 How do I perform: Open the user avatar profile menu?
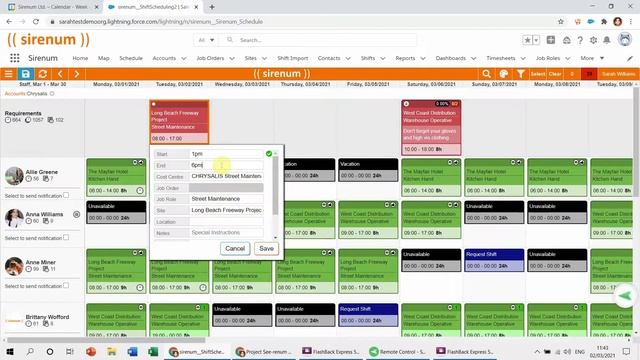[624, 40]
